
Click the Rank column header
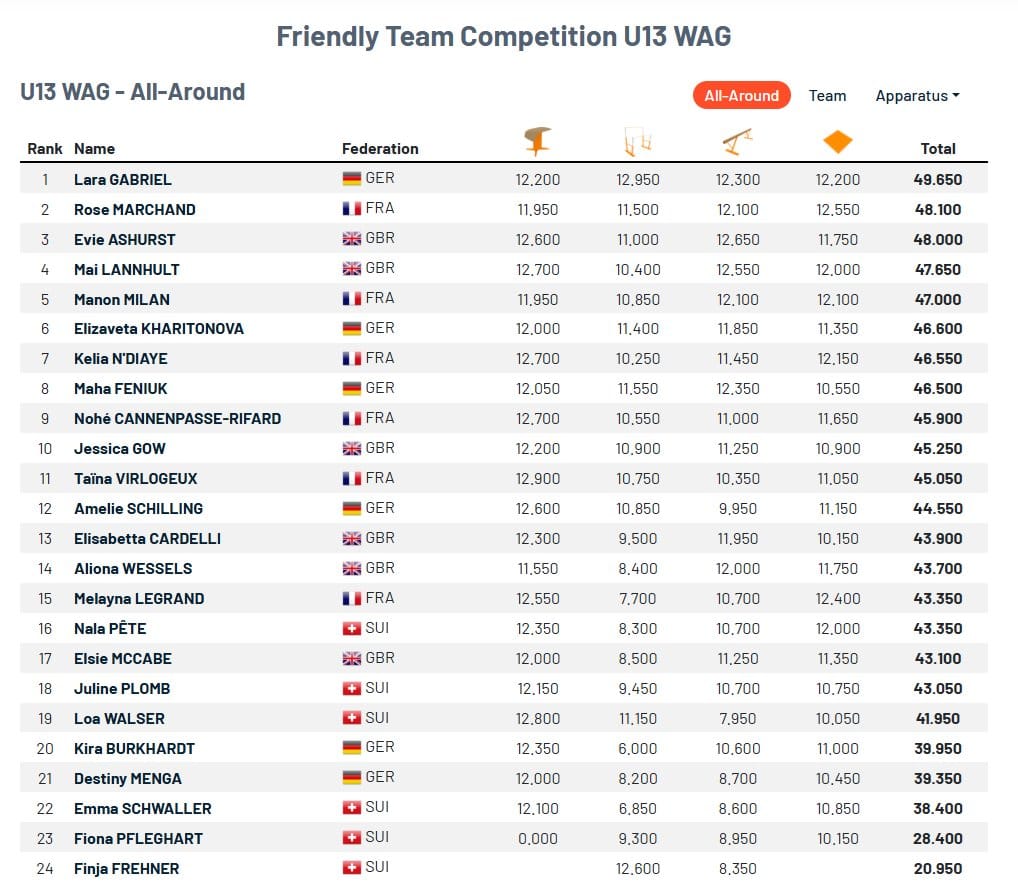pos(45,149)
